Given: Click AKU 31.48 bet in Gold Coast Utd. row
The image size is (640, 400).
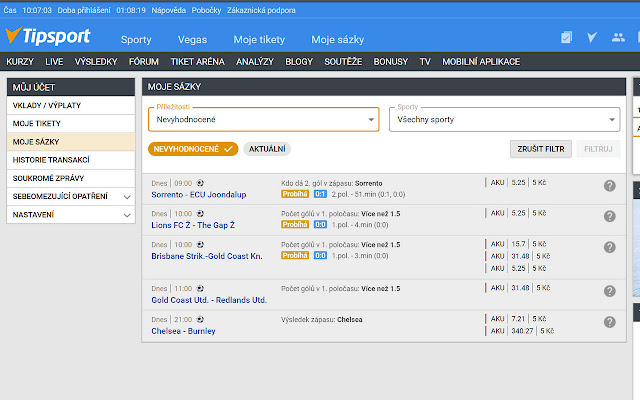Looking at the screenshot, I should [x=518, y=288].
